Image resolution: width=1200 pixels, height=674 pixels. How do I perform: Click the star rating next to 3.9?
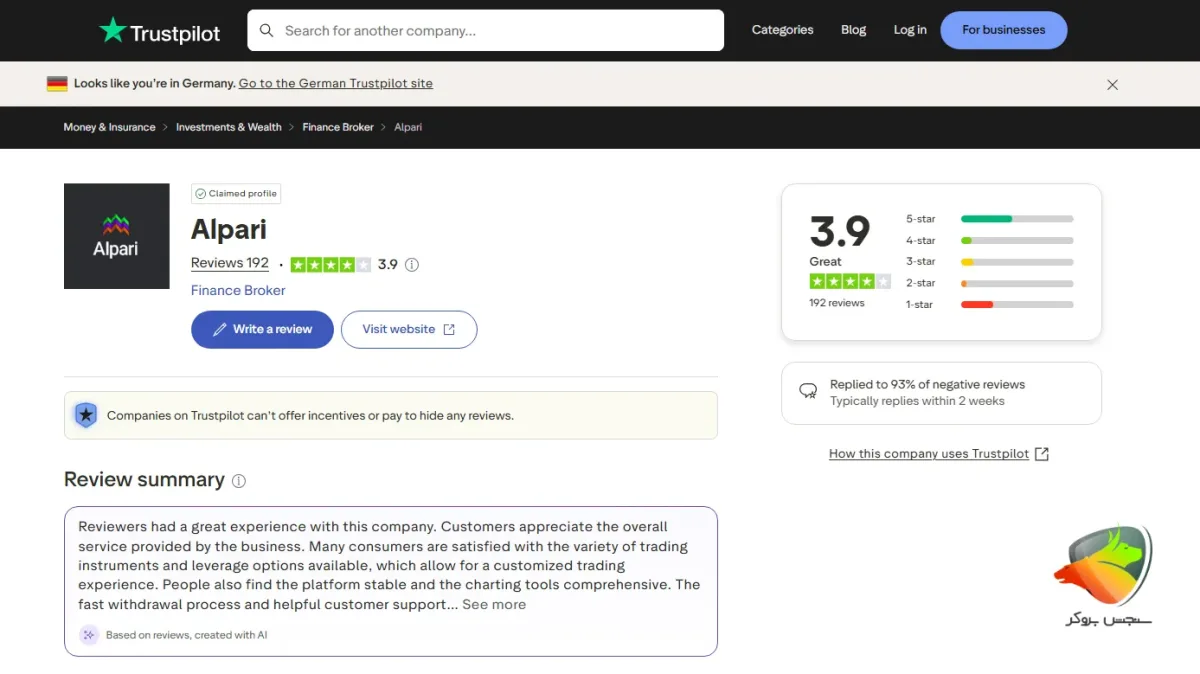click(331, 265)
